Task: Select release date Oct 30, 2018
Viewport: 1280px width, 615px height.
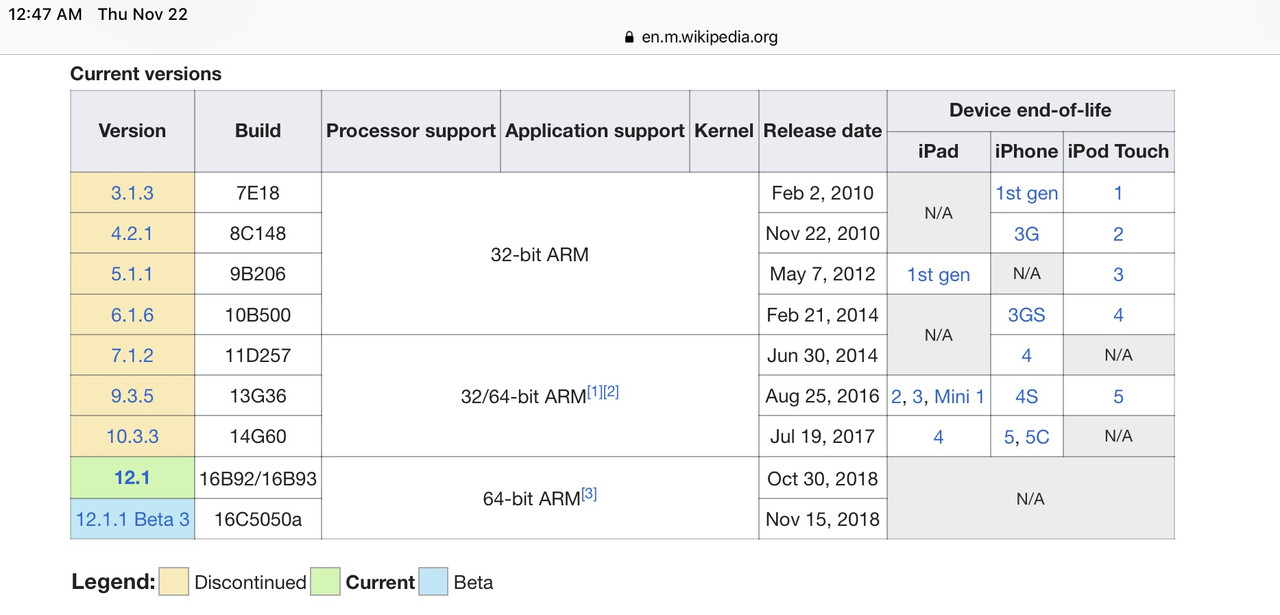Action: click(823, 478)
